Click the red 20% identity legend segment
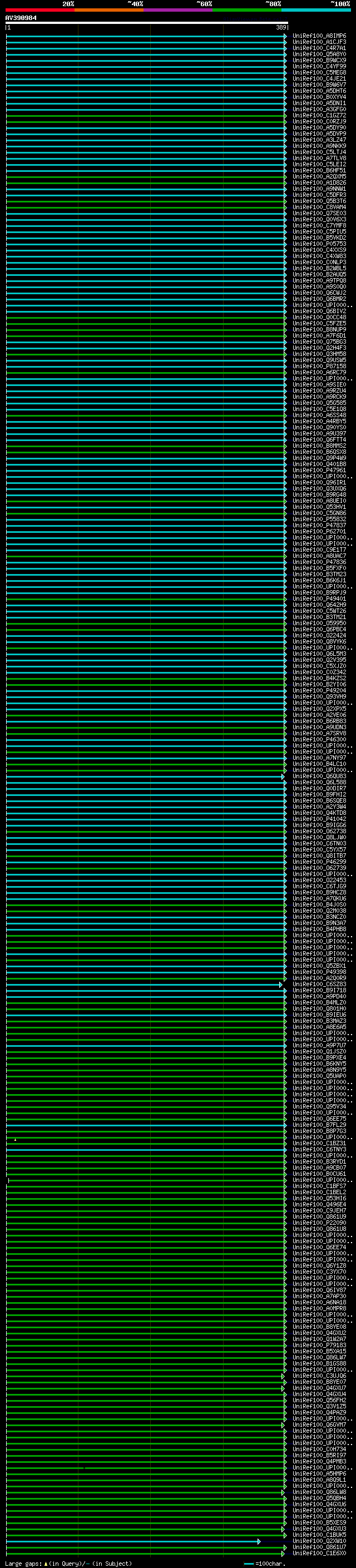The image size is (356, 1568). click(39, 10)
